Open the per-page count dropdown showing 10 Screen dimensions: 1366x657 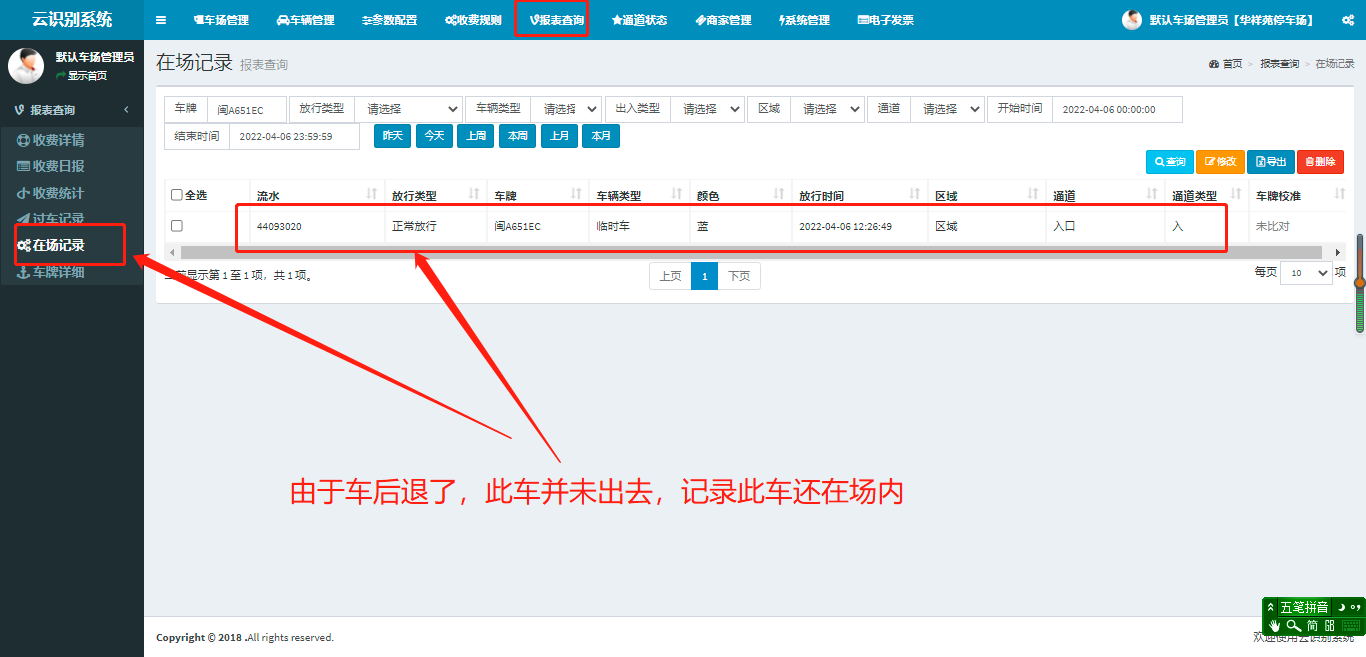1306,272
